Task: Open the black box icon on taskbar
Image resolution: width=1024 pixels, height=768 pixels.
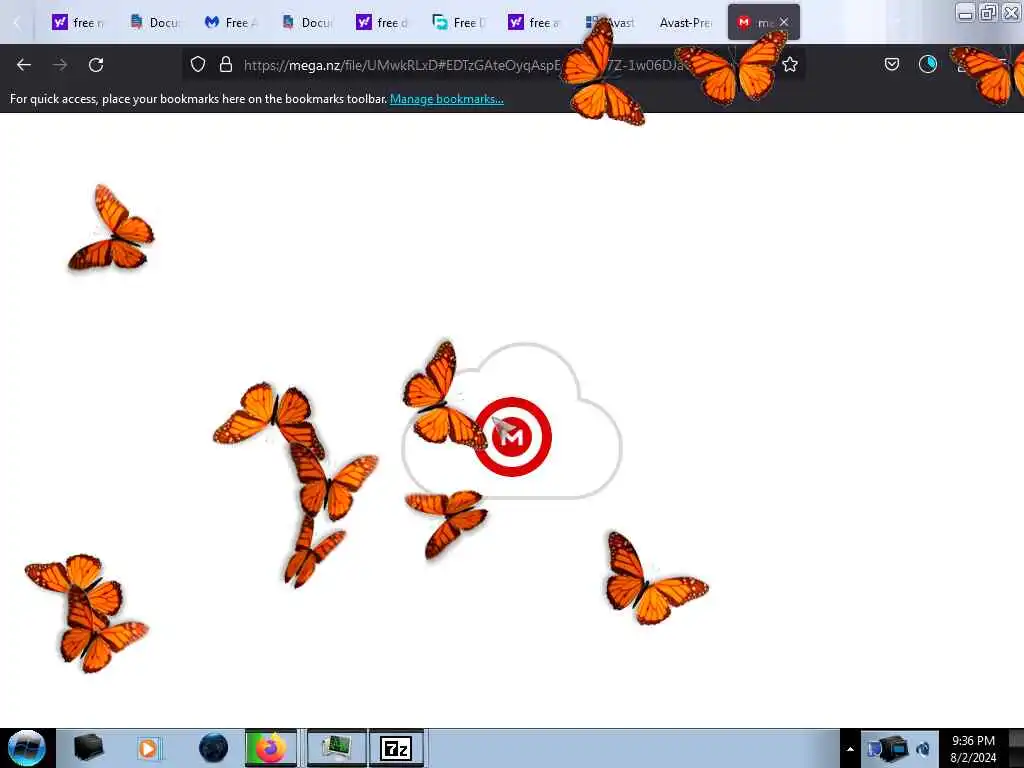Action: point(88,748)
